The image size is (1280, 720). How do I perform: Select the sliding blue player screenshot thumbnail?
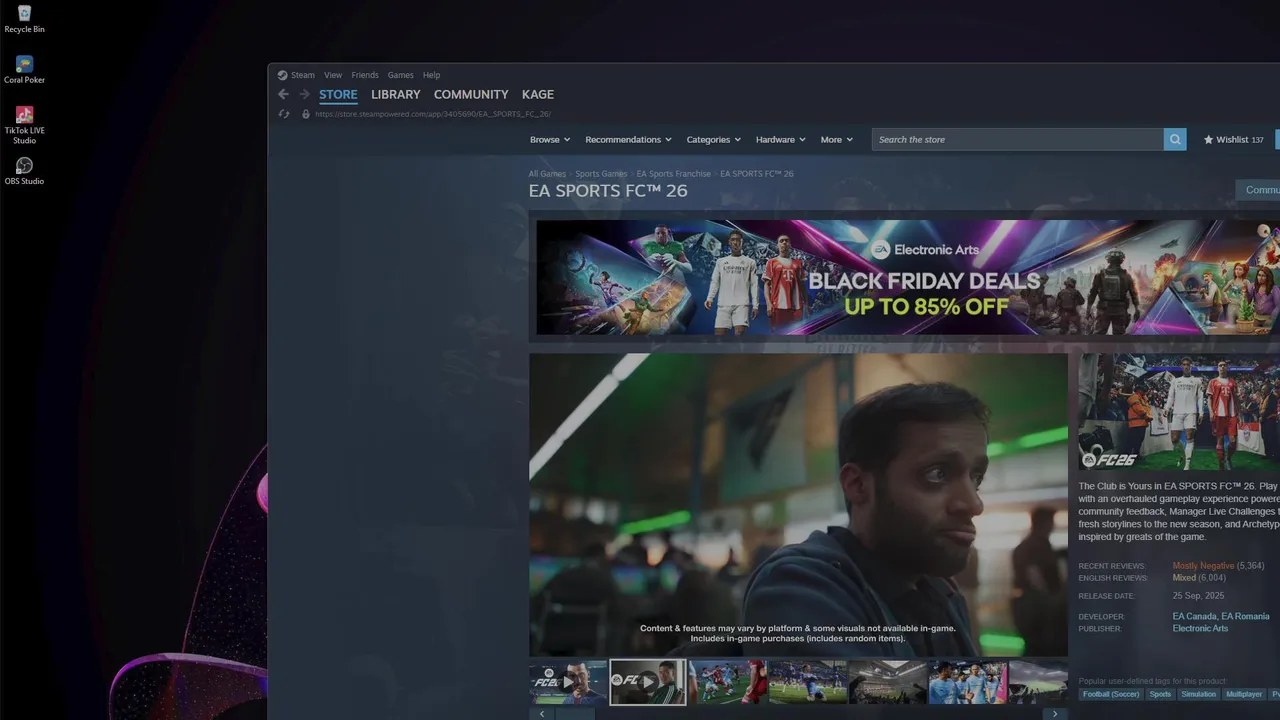pyautogui.click(x=808, y=682)
